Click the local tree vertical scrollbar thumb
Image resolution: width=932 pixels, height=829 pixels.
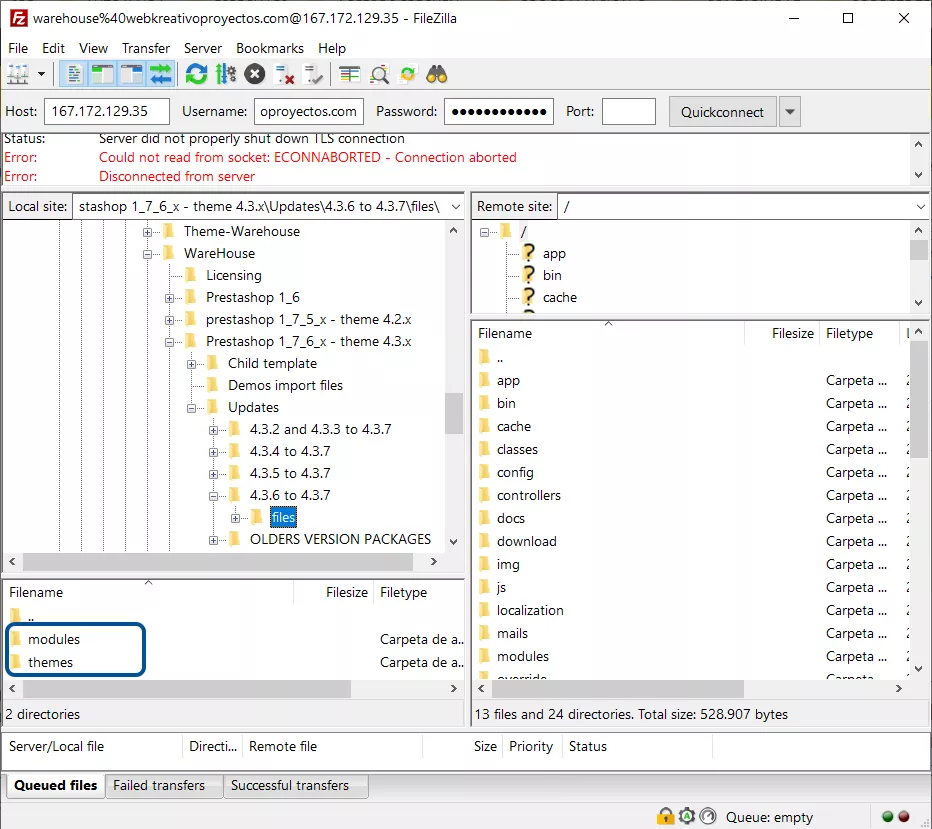(454, 414)
